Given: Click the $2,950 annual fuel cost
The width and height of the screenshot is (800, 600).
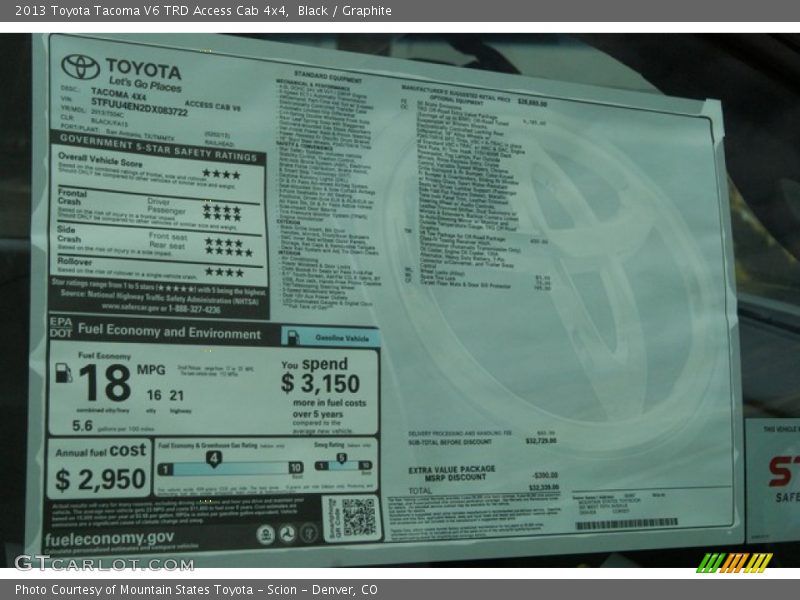Looking at the screenshot, I should point(101,480).
